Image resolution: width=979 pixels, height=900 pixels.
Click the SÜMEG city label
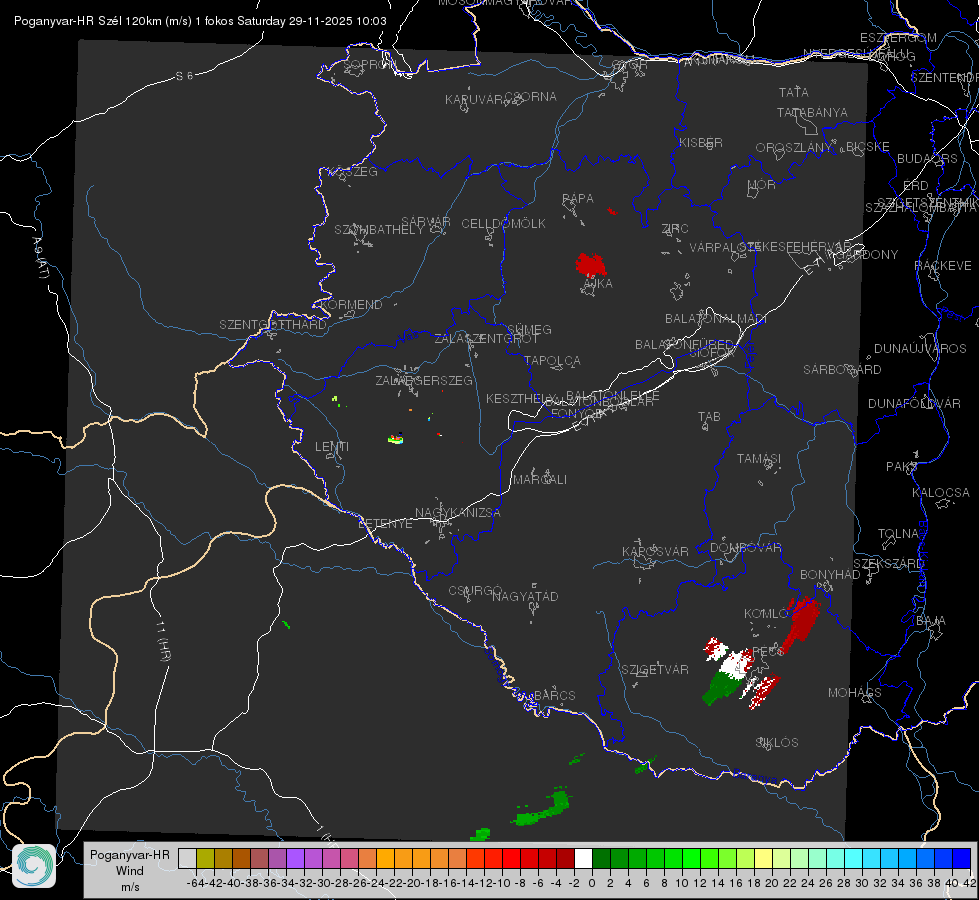[x=529, y=329]
